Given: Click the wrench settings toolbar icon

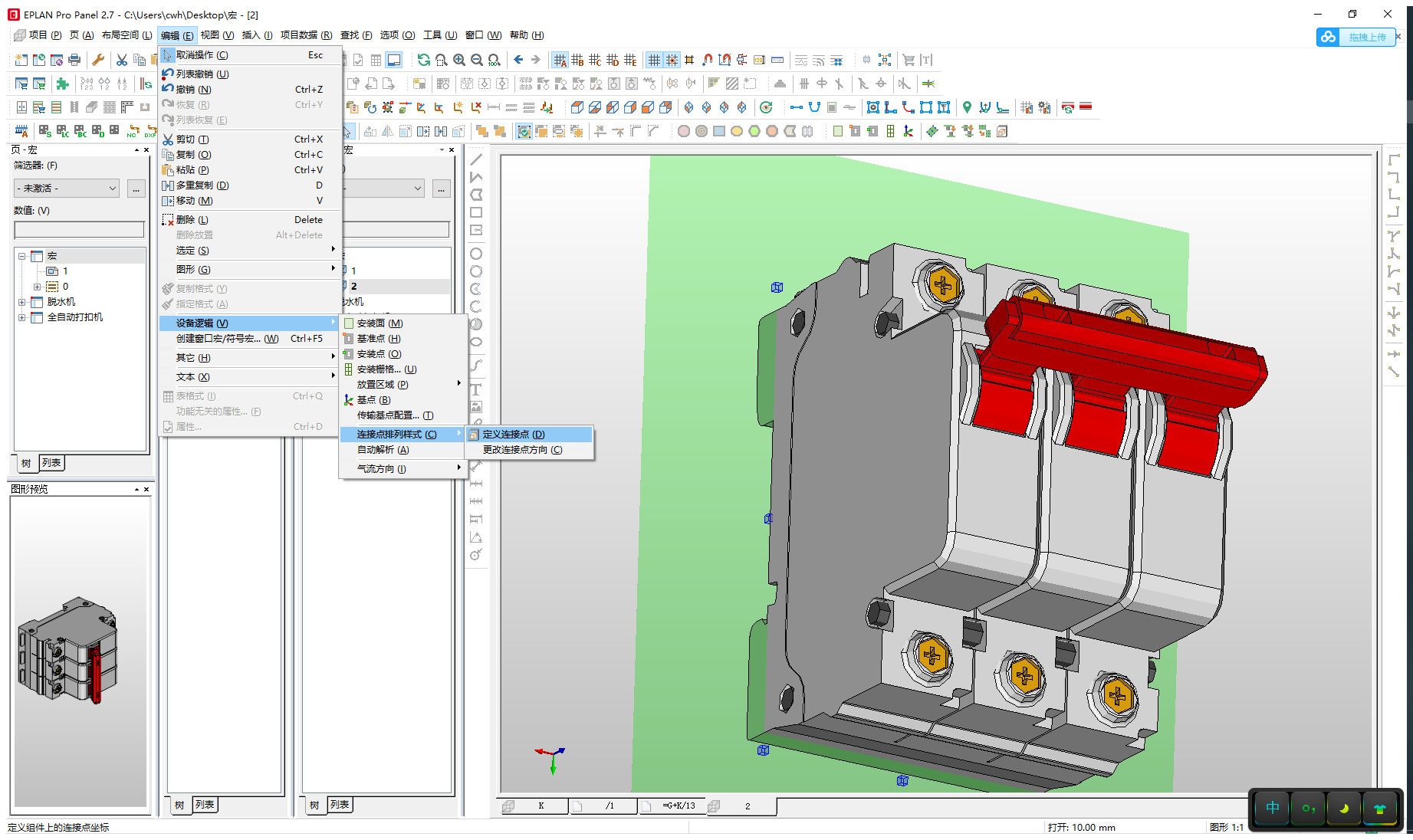Looking at the screenshot, I should (x=98, y=60).
